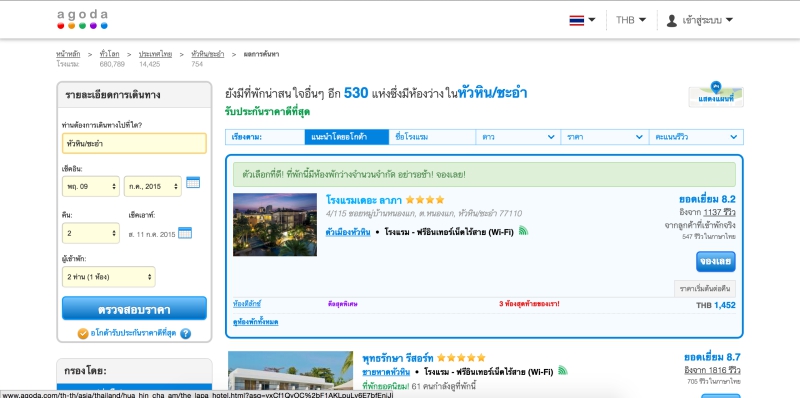Open the 1137 รีวิว reviews link
This screenshot has width=800, height=398.
pyautogui.click(x=719, y=212)
